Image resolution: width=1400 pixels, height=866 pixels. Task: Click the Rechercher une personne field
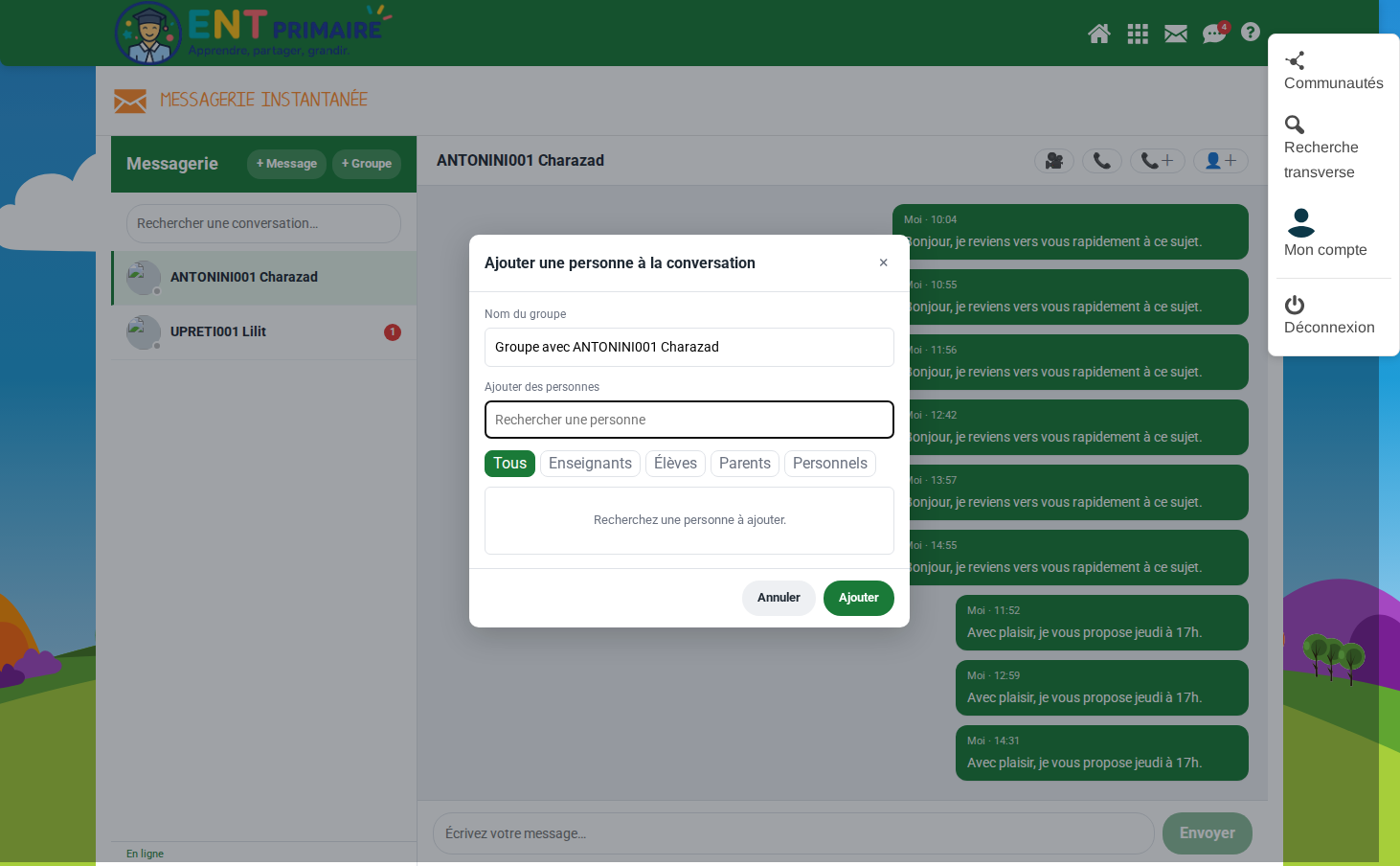(x=689, y=420)
